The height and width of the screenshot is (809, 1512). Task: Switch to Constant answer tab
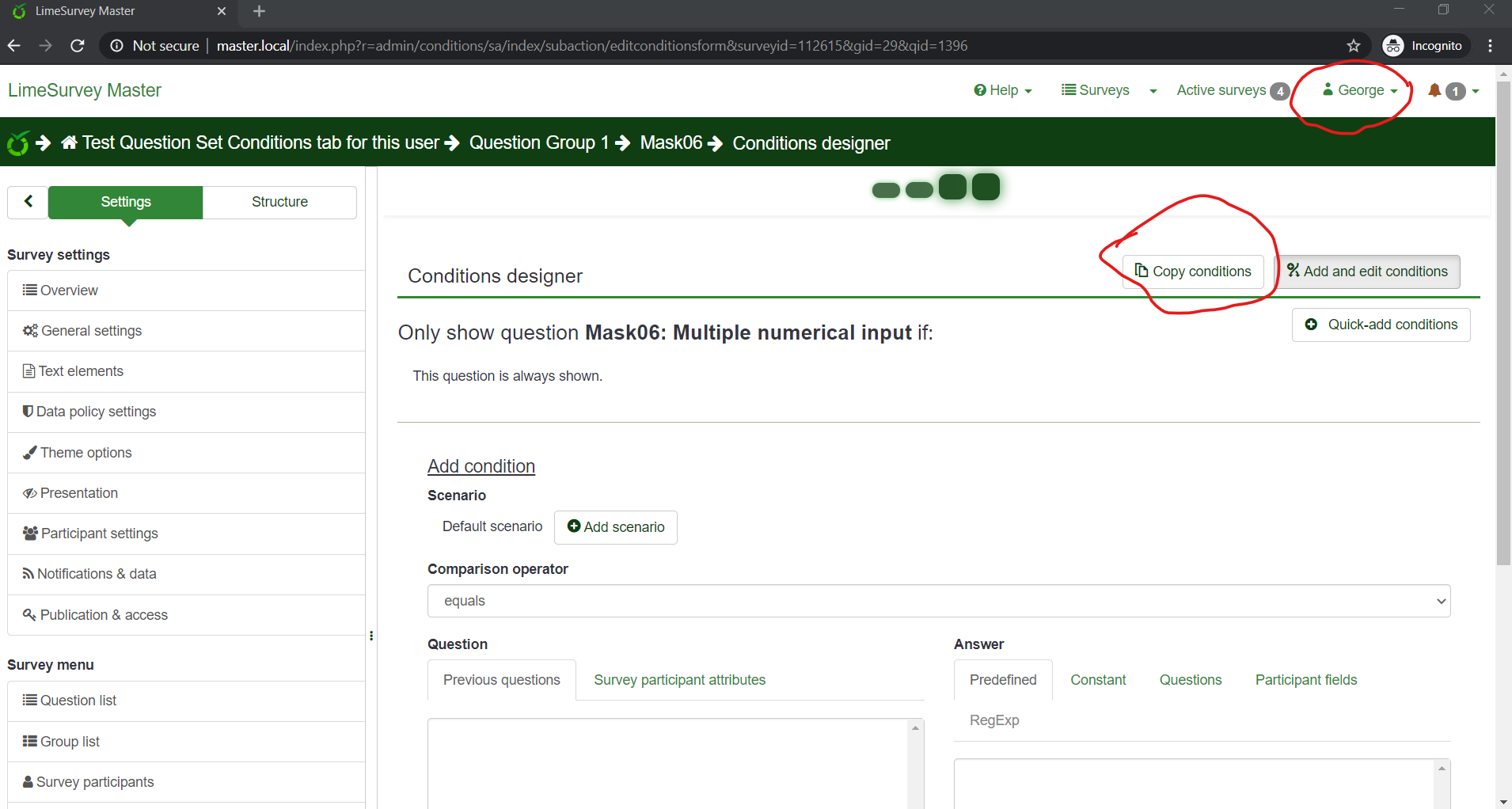click(1097, 680)
